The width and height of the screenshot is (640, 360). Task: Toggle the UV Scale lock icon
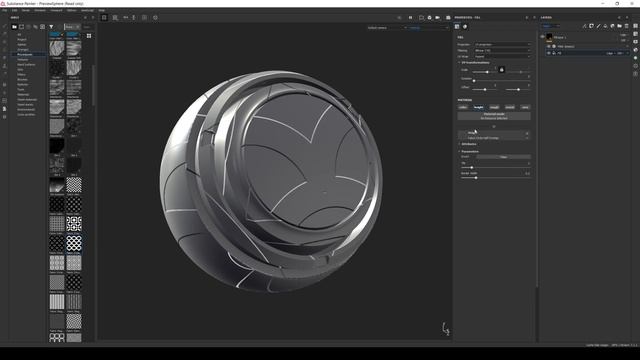tap(502, 70)
